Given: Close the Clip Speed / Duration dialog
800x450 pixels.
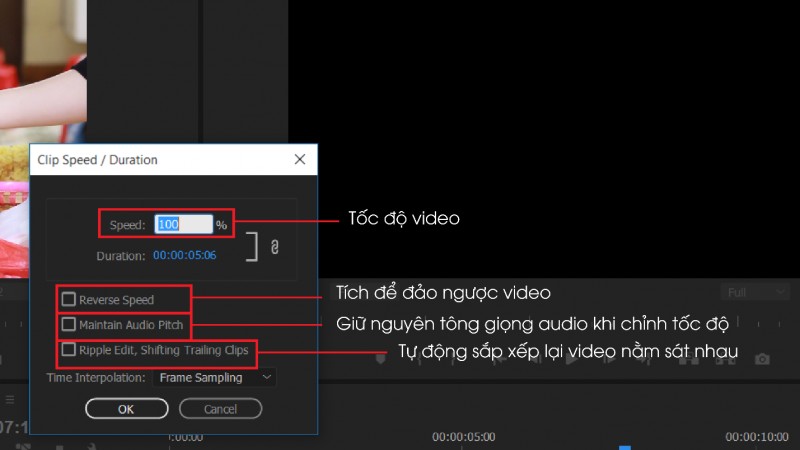Looking at the screenshot, I should [300, 159].
